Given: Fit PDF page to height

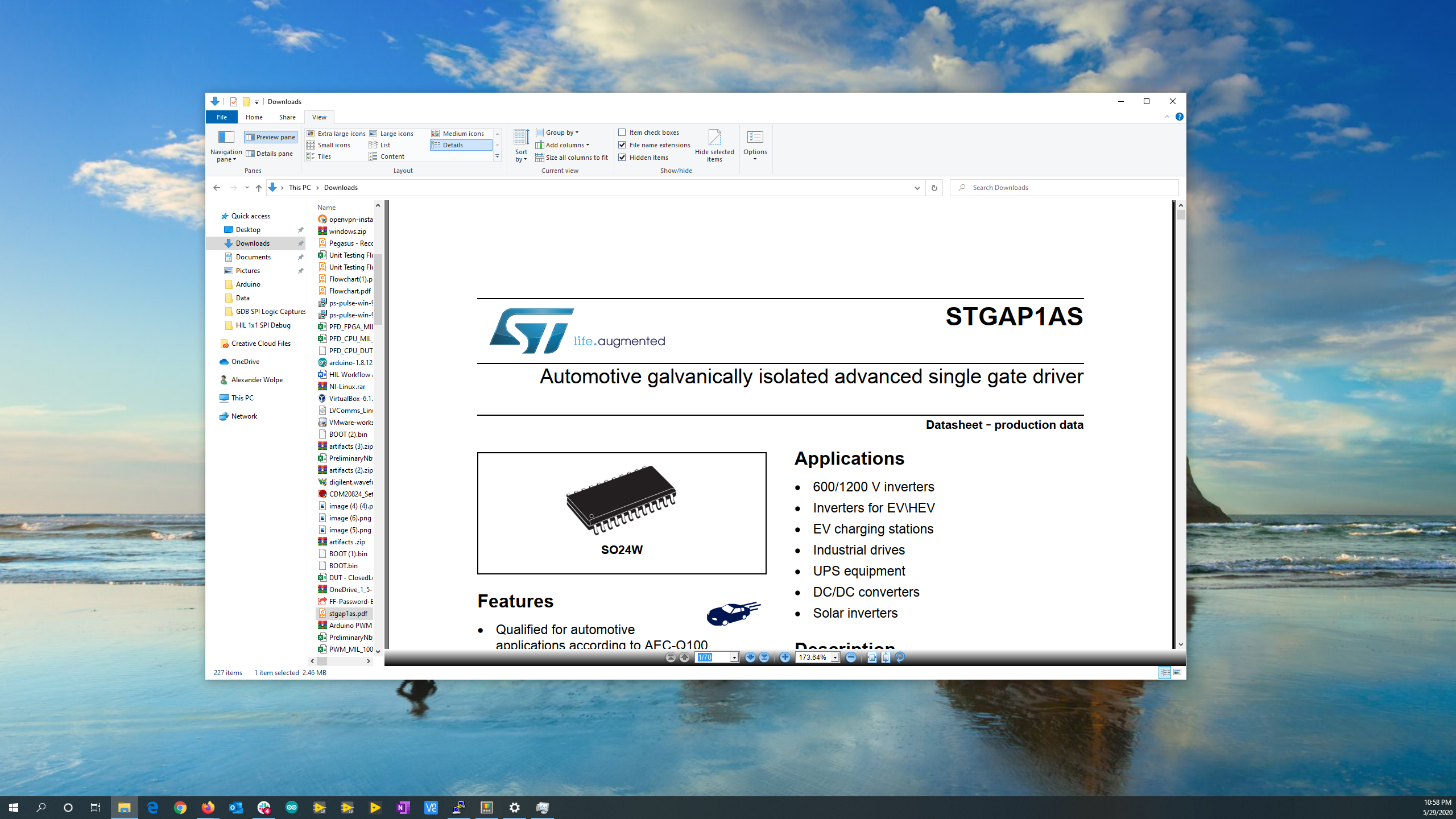Looking at the screenshot, I should [886, 657].
